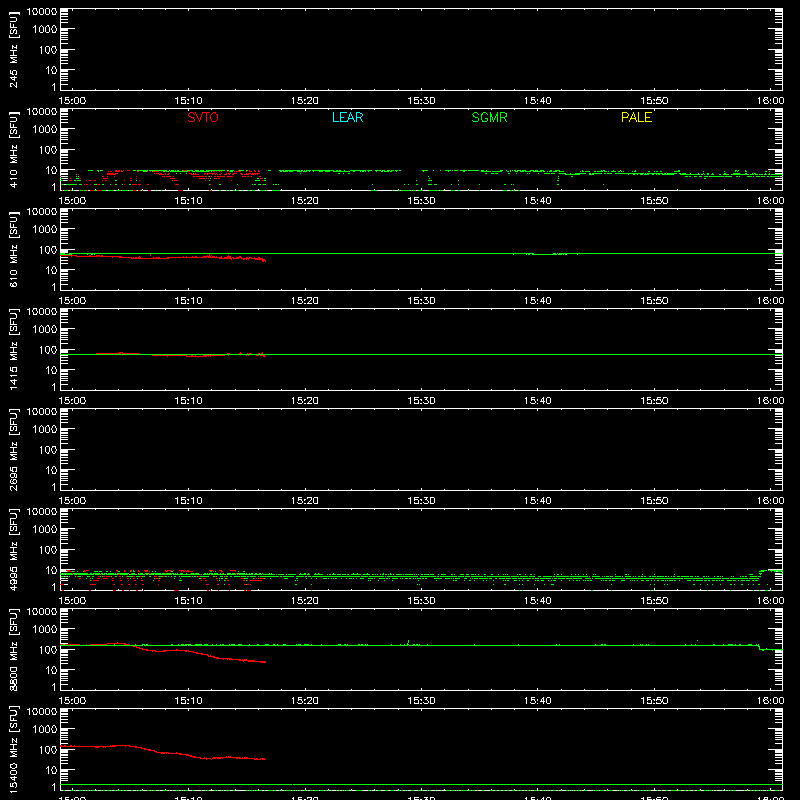
Task: Click 15:00 tick label under 8800 MHz panel
Action: [72, 701]
